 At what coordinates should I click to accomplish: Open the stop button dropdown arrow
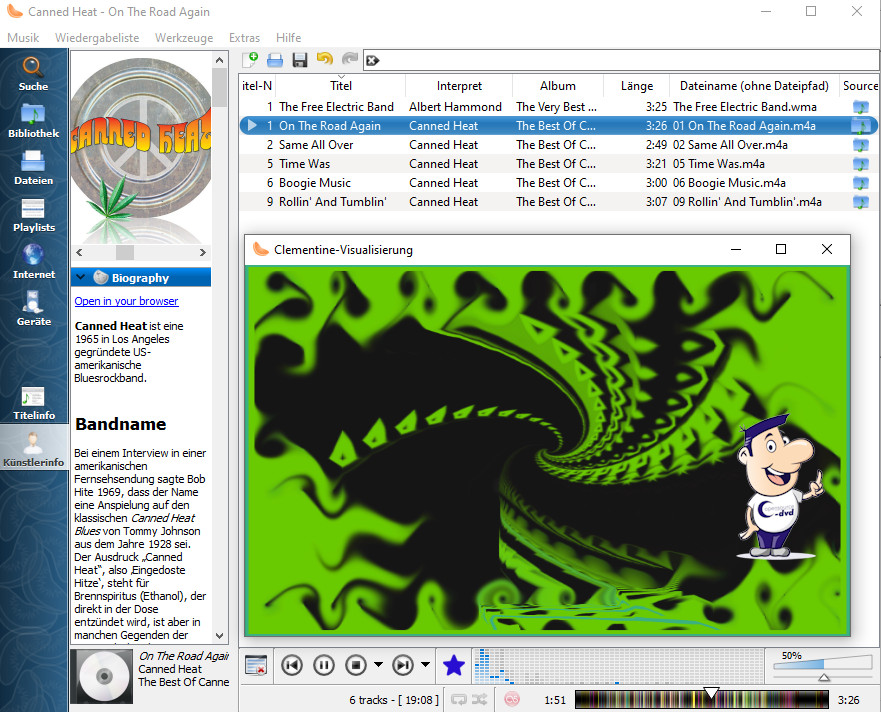378,665
